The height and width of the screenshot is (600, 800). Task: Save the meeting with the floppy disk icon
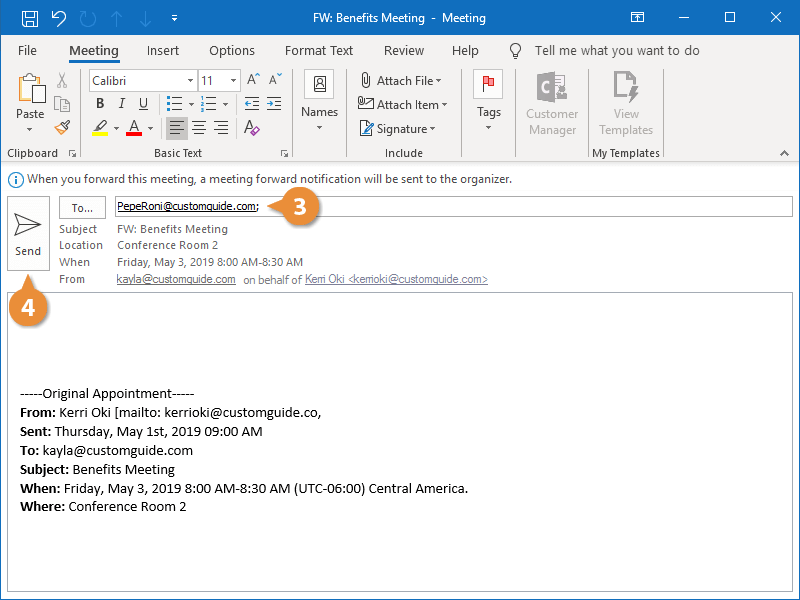(30, 18)
